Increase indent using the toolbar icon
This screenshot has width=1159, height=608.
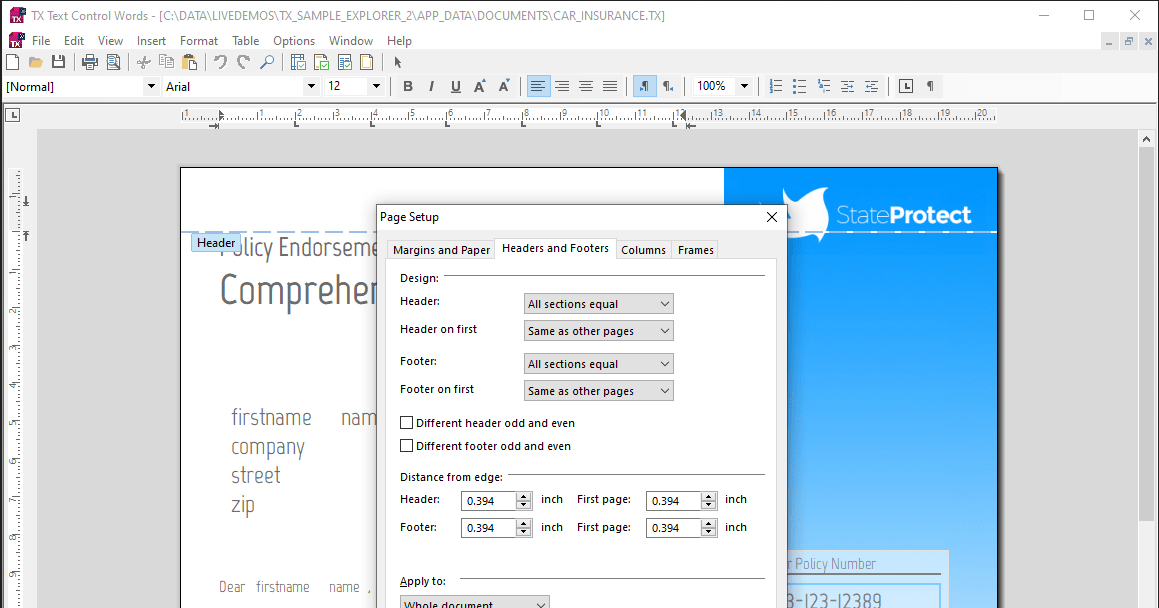[847, 86]
